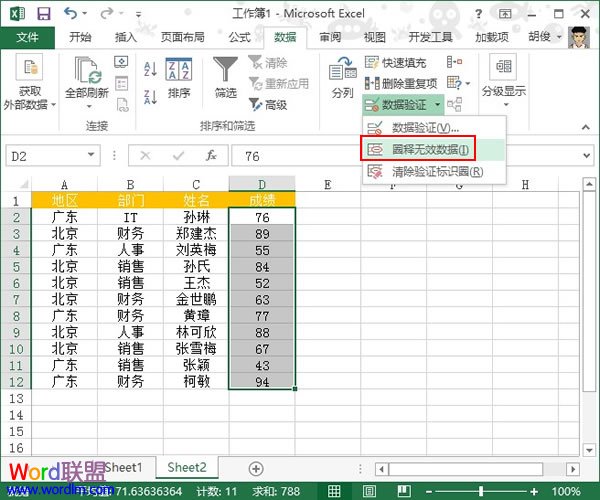Select the Select All corner triangle
The width and height of the screenshot is (600, 500).
click(24, 184)
